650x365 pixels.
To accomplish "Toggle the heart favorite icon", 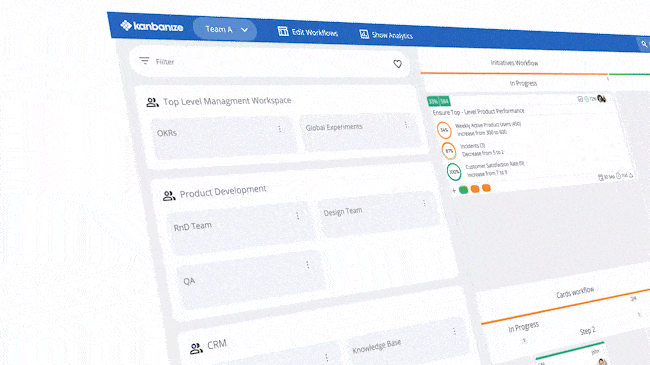I will [397, 64].
